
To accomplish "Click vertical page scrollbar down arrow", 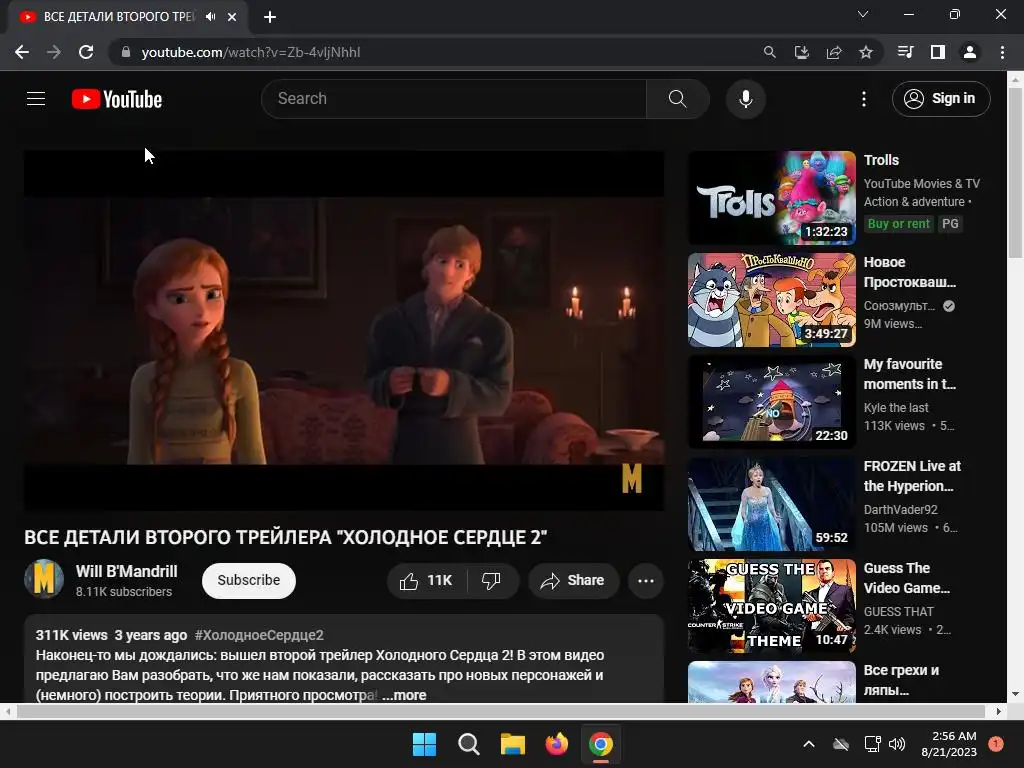I will (x=1016, y=694).
